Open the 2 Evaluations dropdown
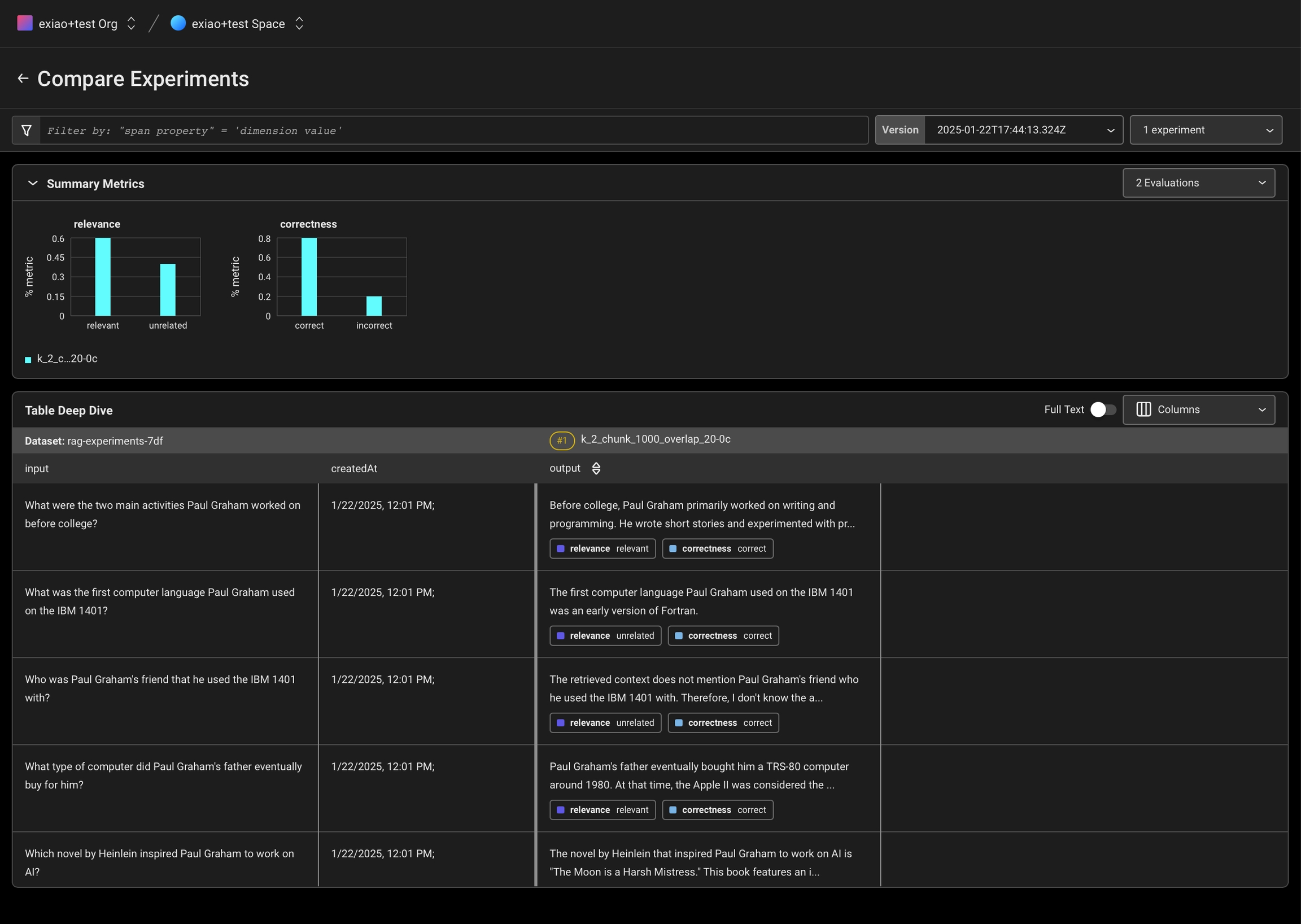This screenshot has height=924, width=1301. 1198,183
